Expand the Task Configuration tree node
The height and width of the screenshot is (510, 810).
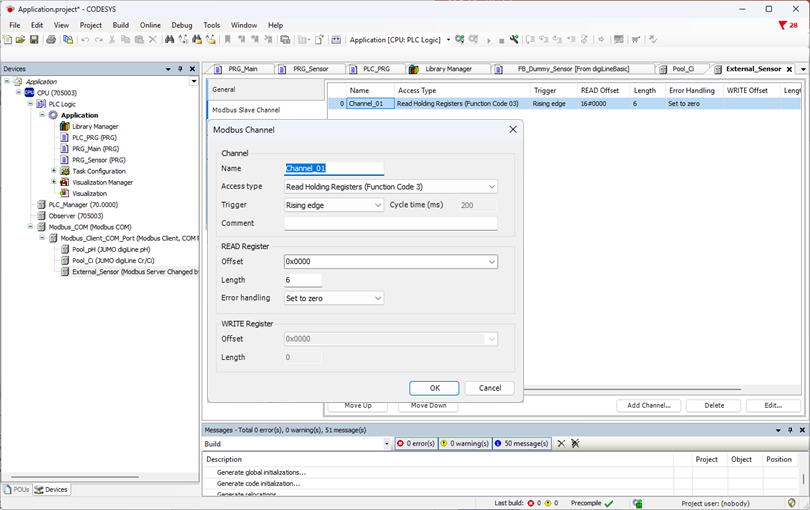[54, 171]
